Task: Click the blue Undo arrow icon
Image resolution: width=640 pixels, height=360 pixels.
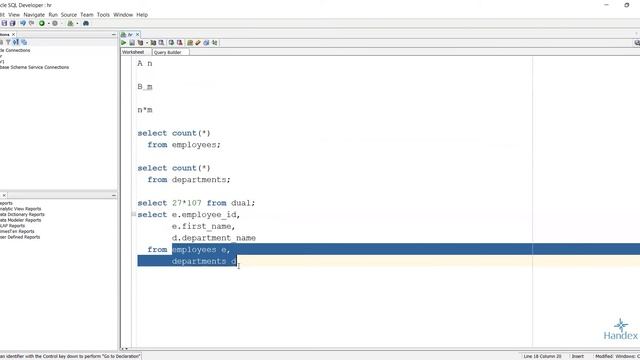Action: (23, 23)
